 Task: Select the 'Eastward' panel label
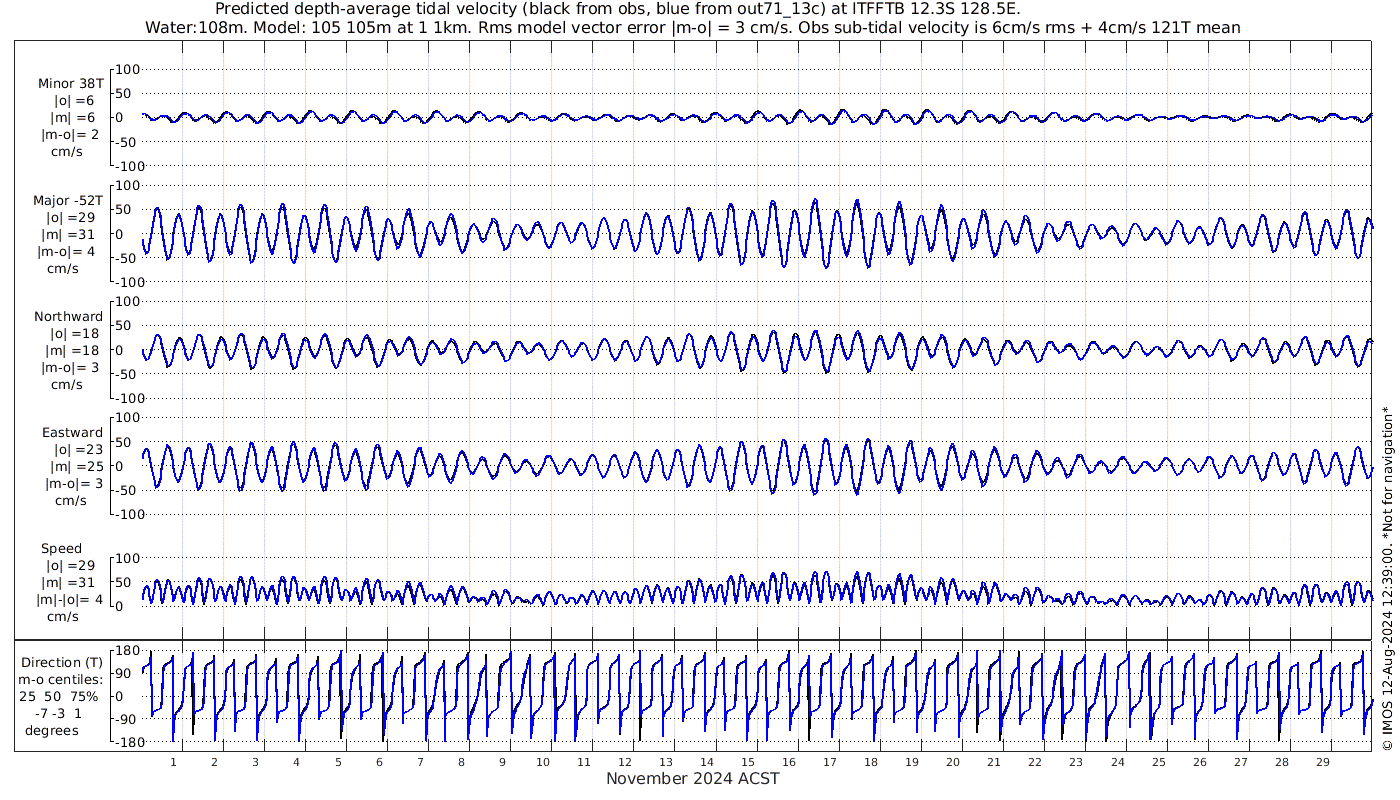point(72,432)
